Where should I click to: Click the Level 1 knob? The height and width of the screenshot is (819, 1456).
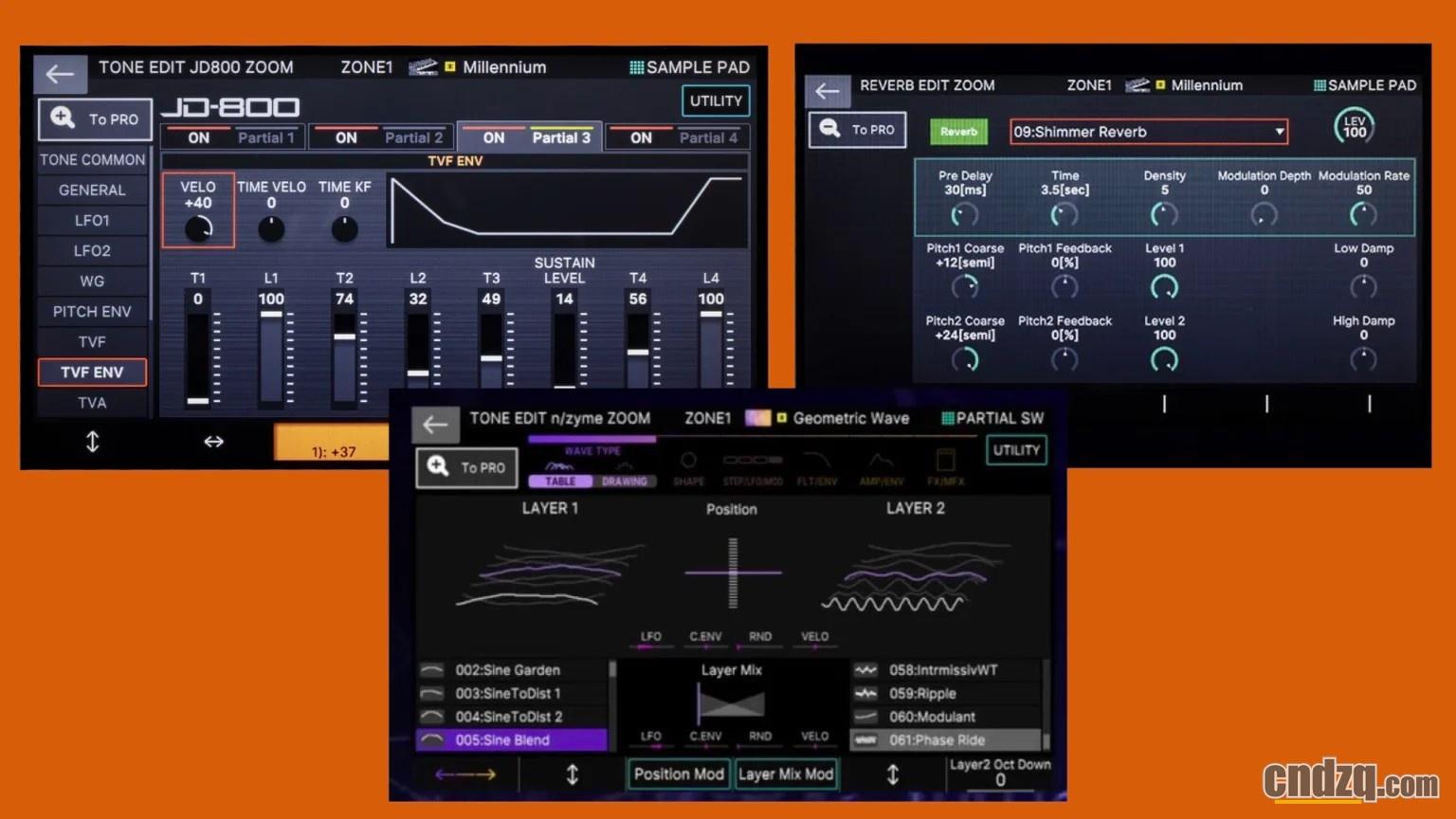(x=1164, y=286)
